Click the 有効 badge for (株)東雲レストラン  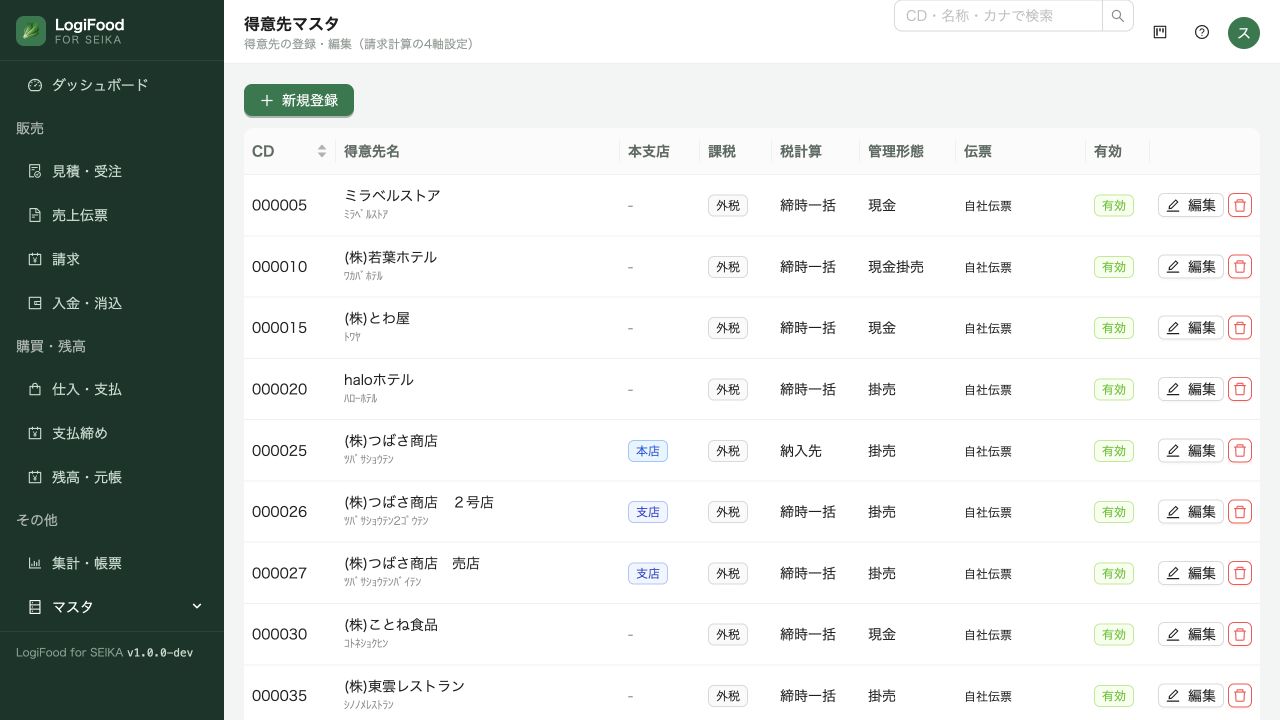point(1114,696)
